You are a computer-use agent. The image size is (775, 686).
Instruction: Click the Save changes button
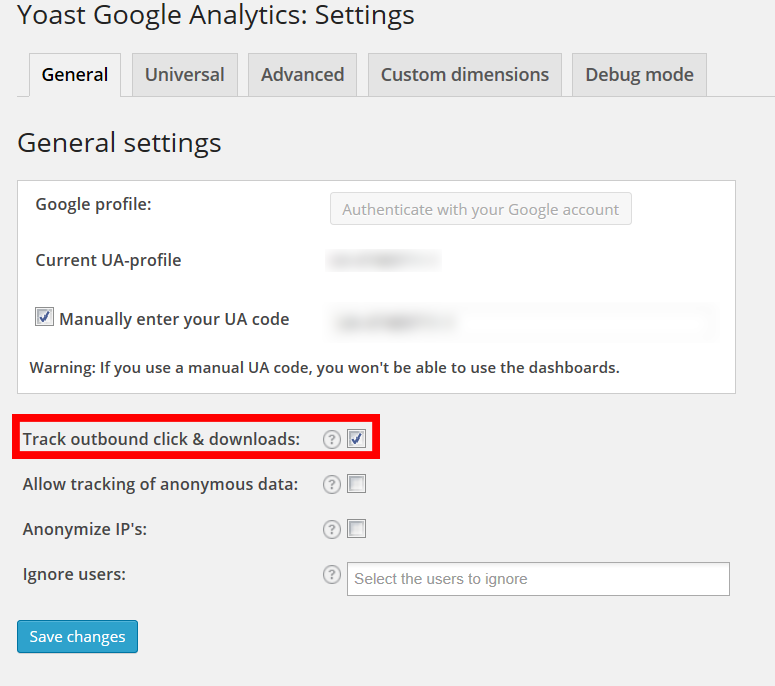pyautogui.click(x=78, y=637)
